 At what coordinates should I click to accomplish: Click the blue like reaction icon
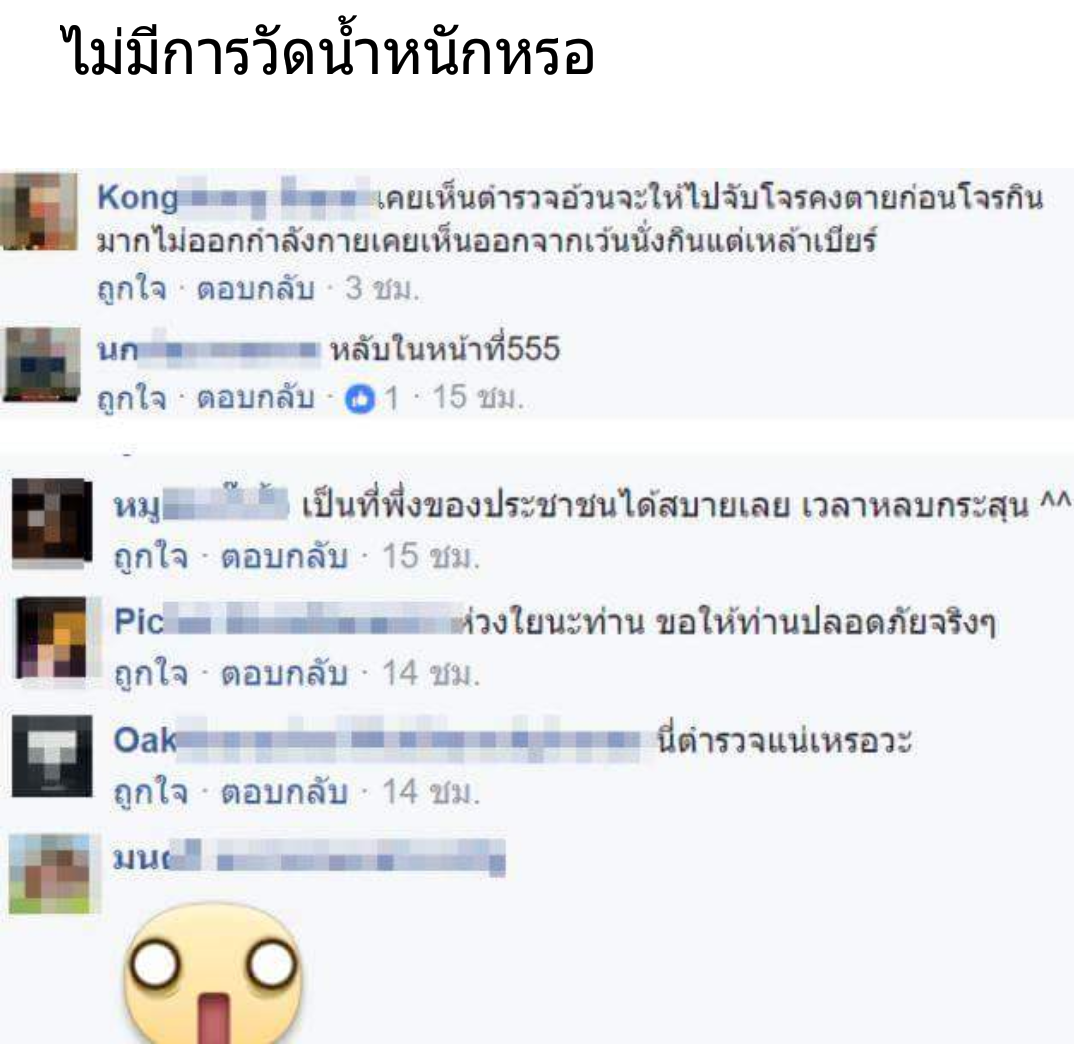tap(360, 399)
